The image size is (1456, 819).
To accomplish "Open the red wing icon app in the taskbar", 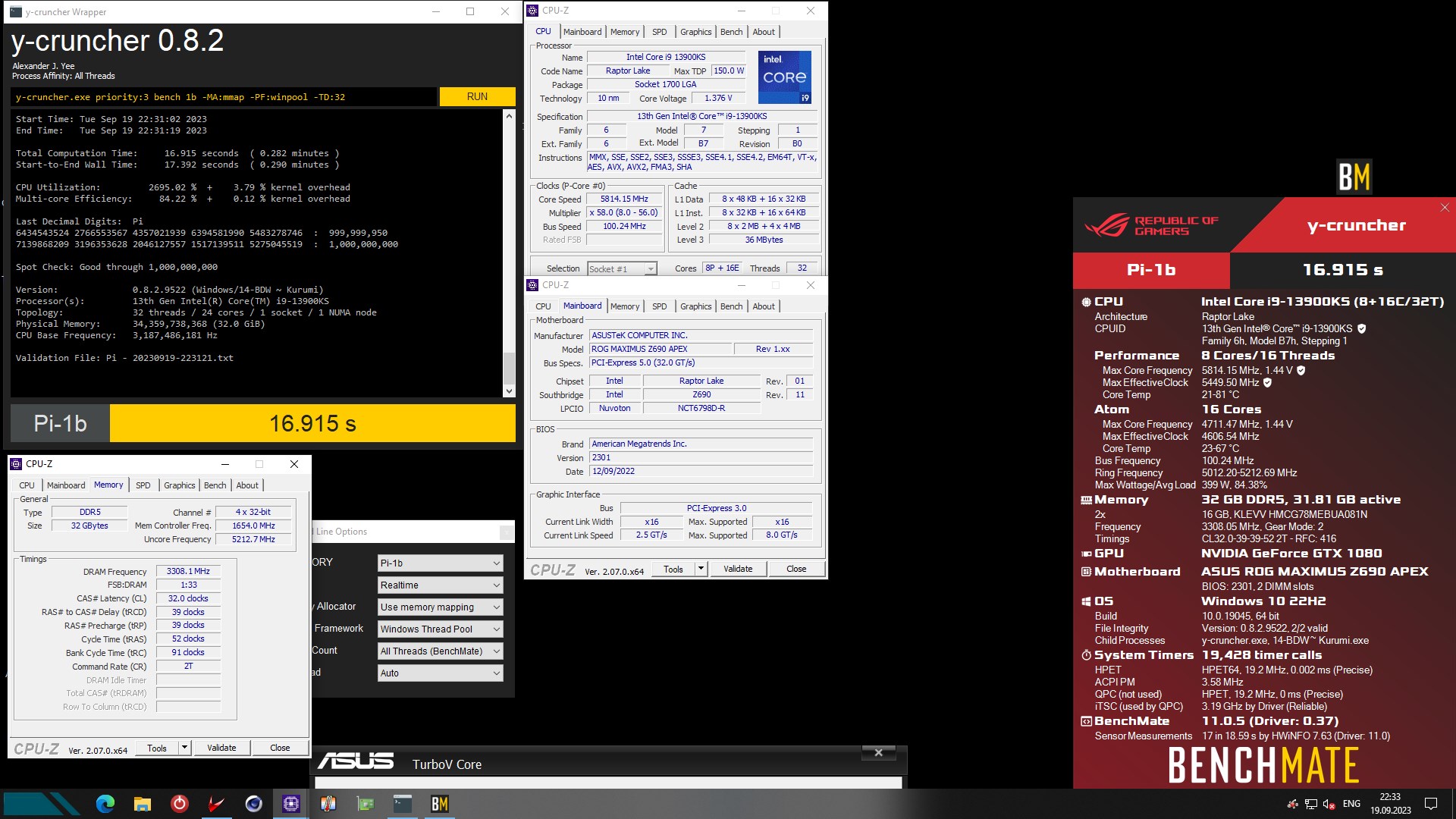I will (x=216, y=804).
